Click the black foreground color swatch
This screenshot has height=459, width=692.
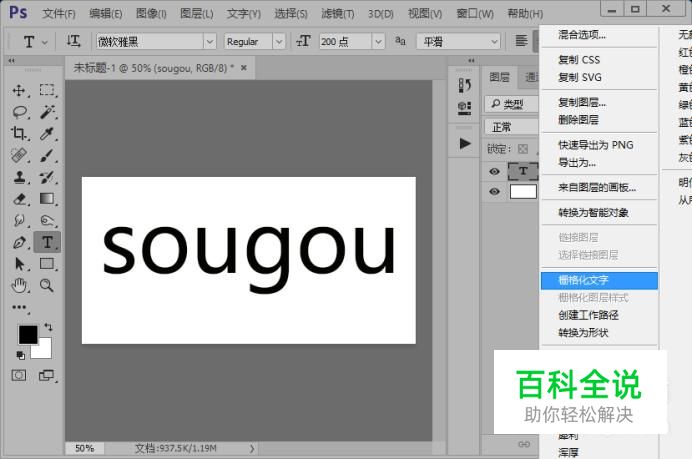click(26, 333)
